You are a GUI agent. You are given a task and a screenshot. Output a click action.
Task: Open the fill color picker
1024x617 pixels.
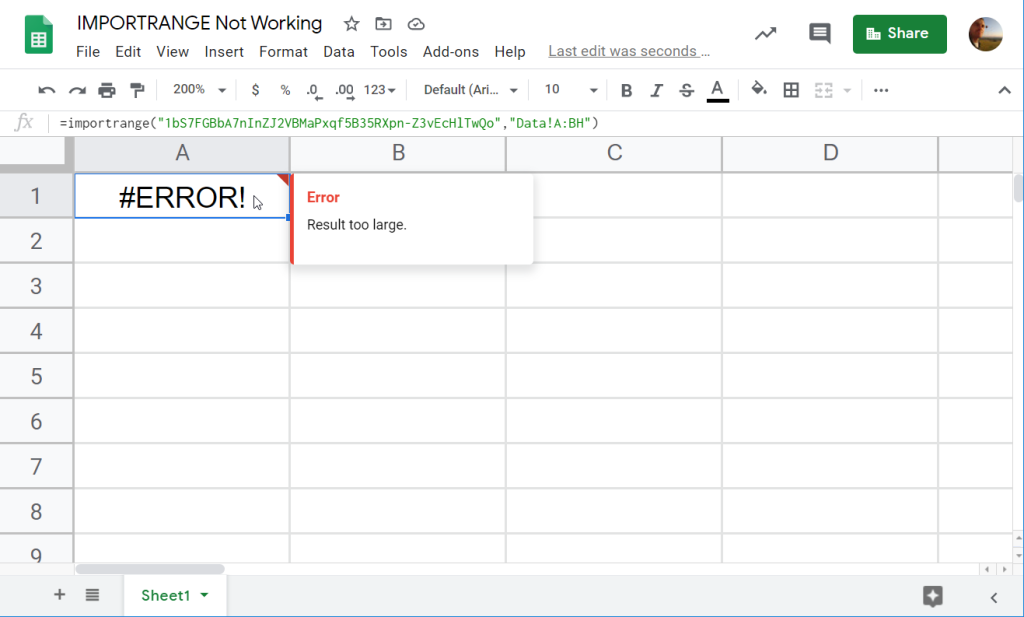pyautogui.click(x=757, y=90)
